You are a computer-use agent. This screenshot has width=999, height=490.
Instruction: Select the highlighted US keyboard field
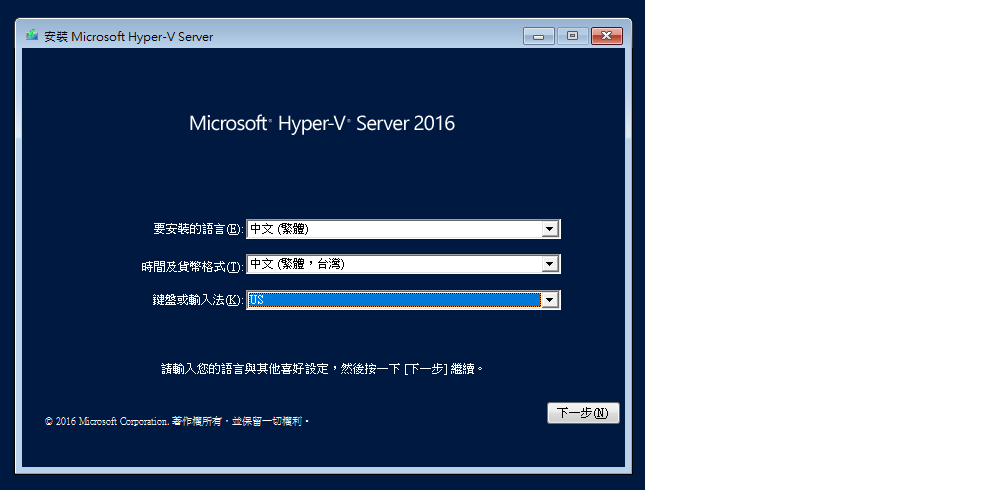pos(403,300)
